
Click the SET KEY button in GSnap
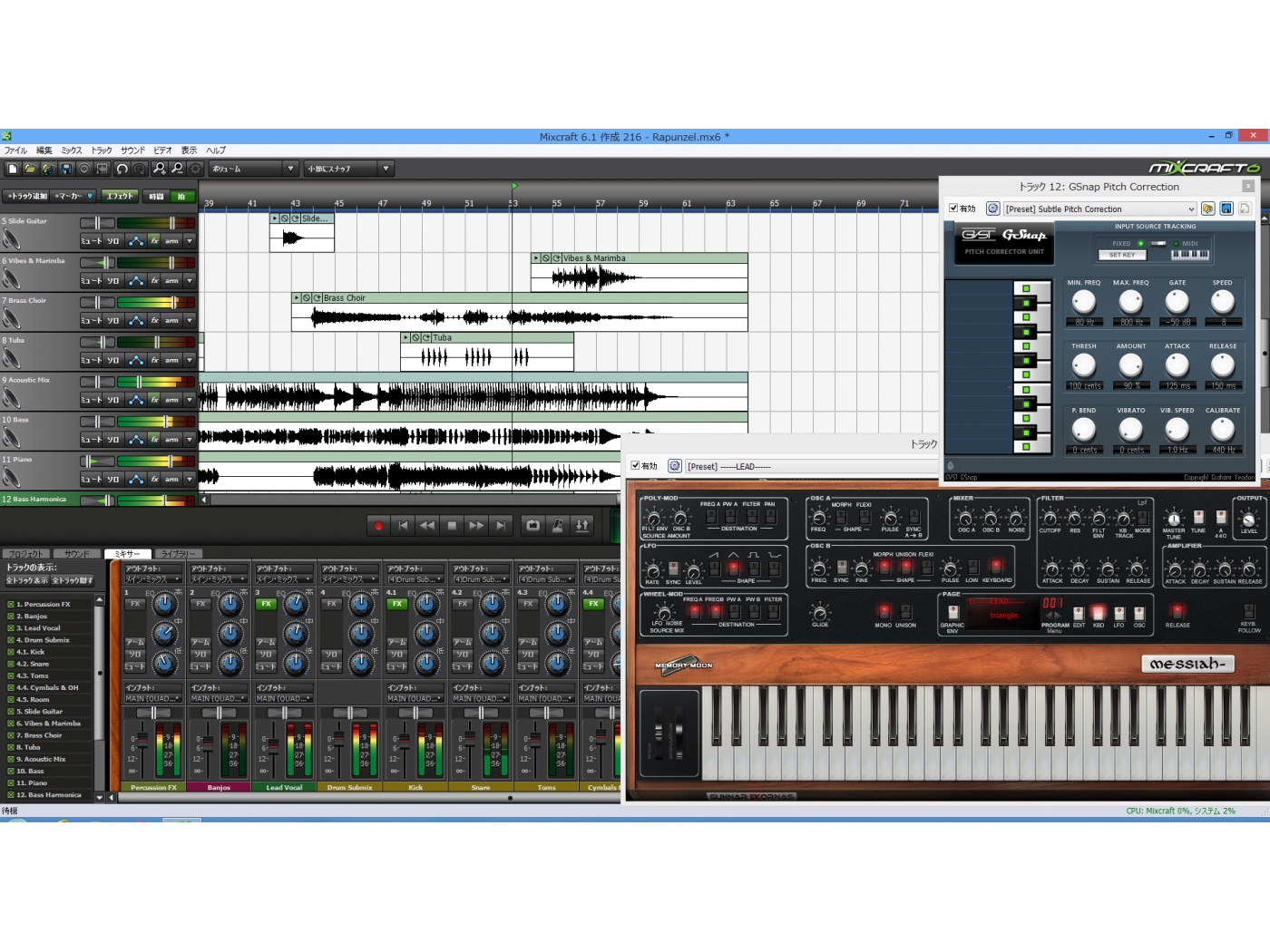[1123, 255]
